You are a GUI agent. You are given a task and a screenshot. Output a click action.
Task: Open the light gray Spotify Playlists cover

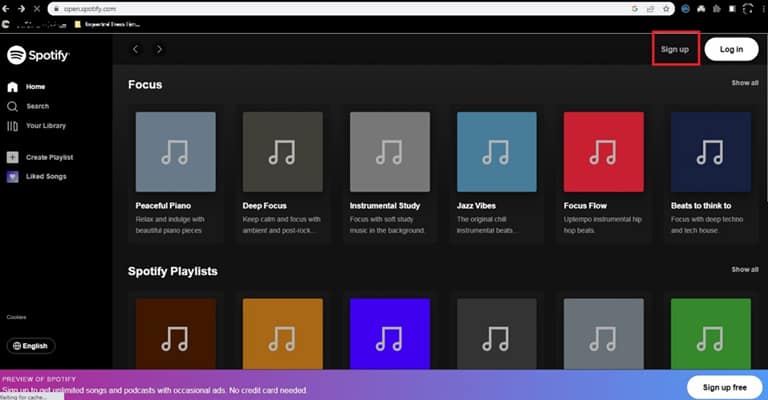pos(604,334)
